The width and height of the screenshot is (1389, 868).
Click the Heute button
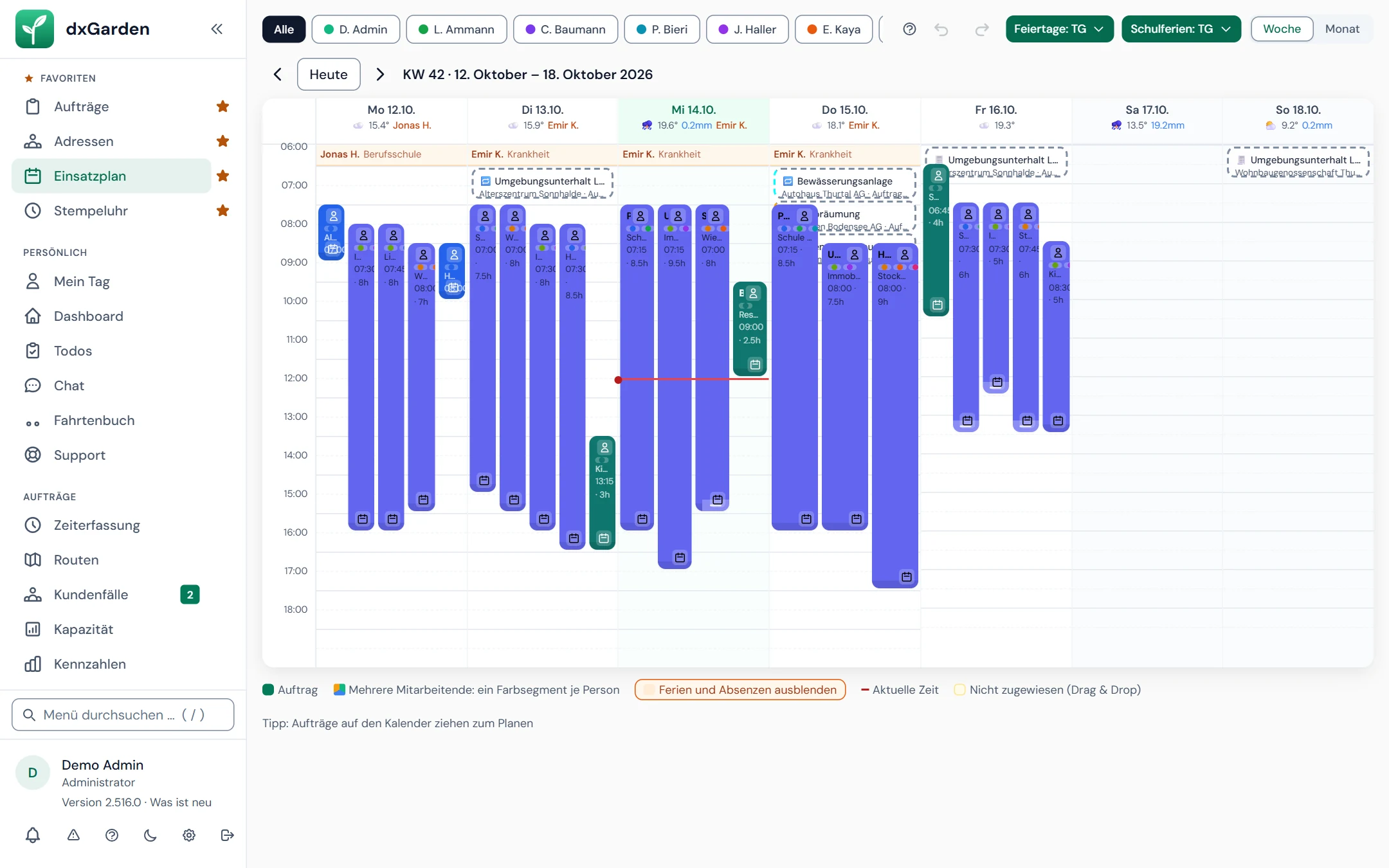click(329, 75)
